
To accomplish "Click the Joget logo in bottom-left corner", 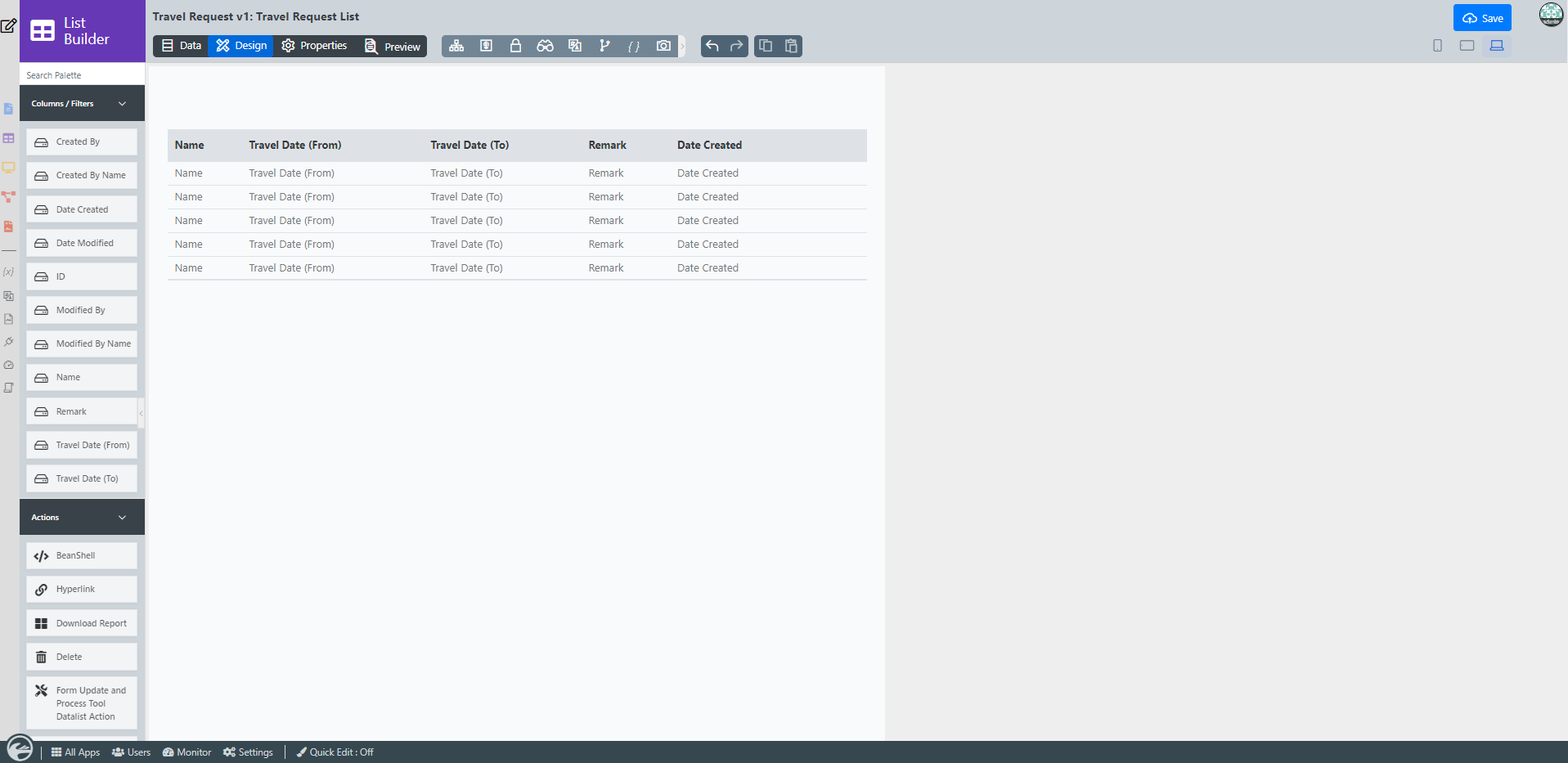I will [x=20, y=748].
